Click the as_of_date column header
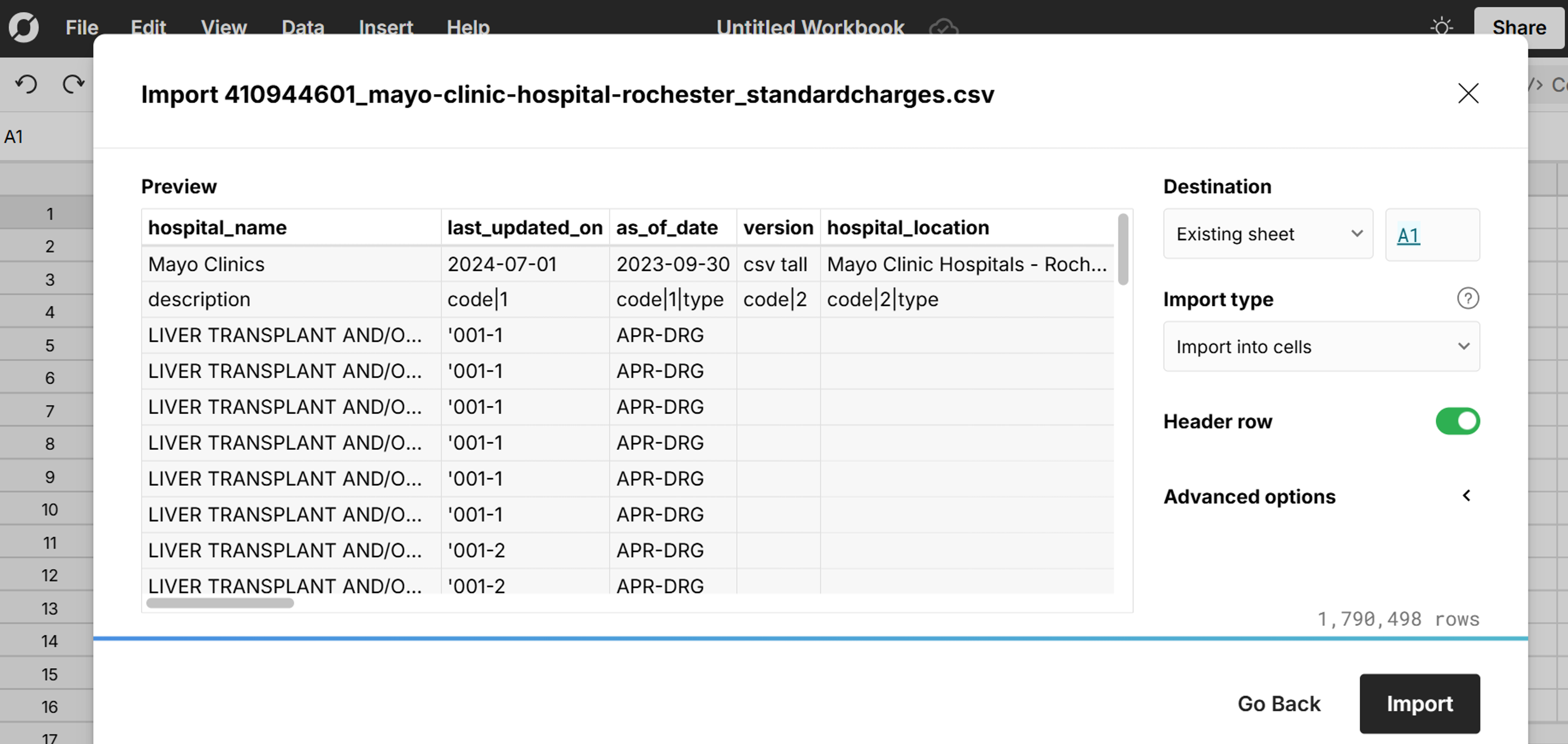Image resolution: width=1568 pixels, height=744 pixels. coord(673,227)
